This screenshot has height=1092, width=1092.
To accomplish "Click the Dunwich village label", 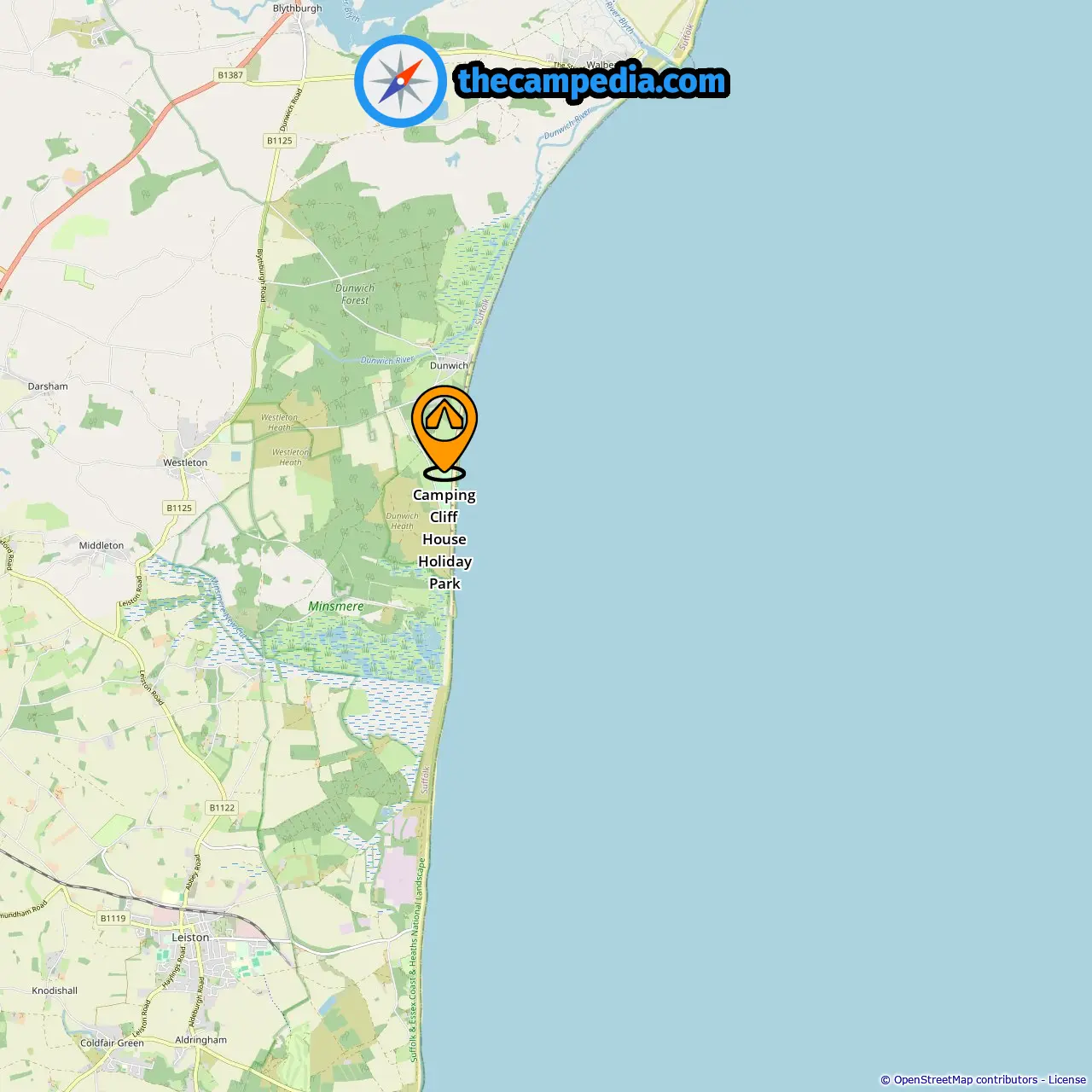I will tap(449, 365).
